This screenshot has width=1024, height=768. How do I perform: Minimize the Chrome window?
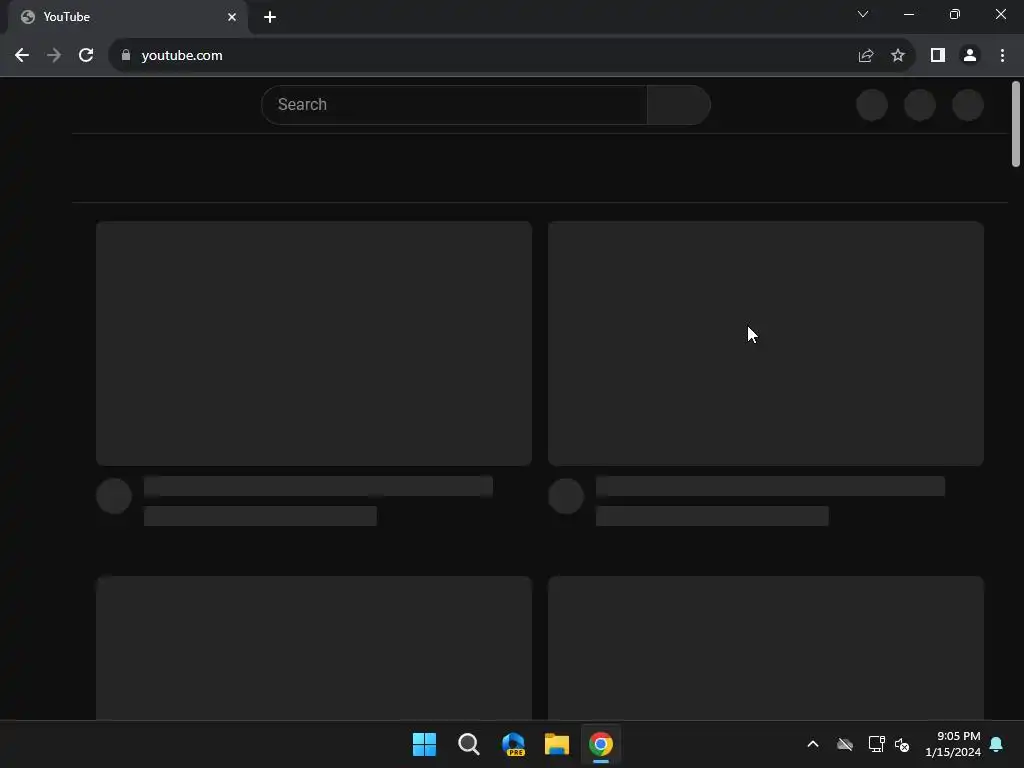(x=908, y=14)
